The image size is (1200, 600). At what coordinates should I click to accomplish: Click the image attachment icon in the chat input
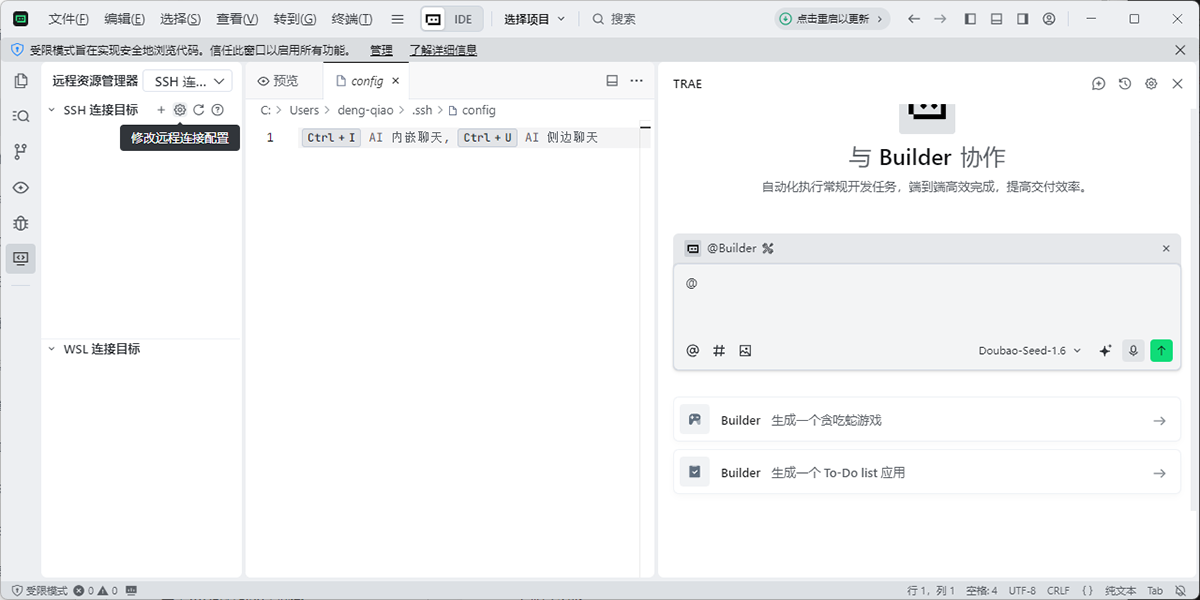pos(745,351)
